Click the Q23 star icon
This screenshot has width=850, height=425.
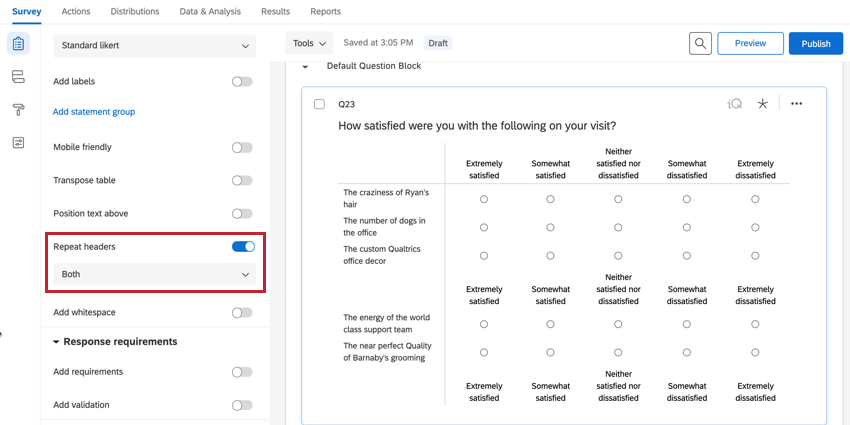(763, 104)
